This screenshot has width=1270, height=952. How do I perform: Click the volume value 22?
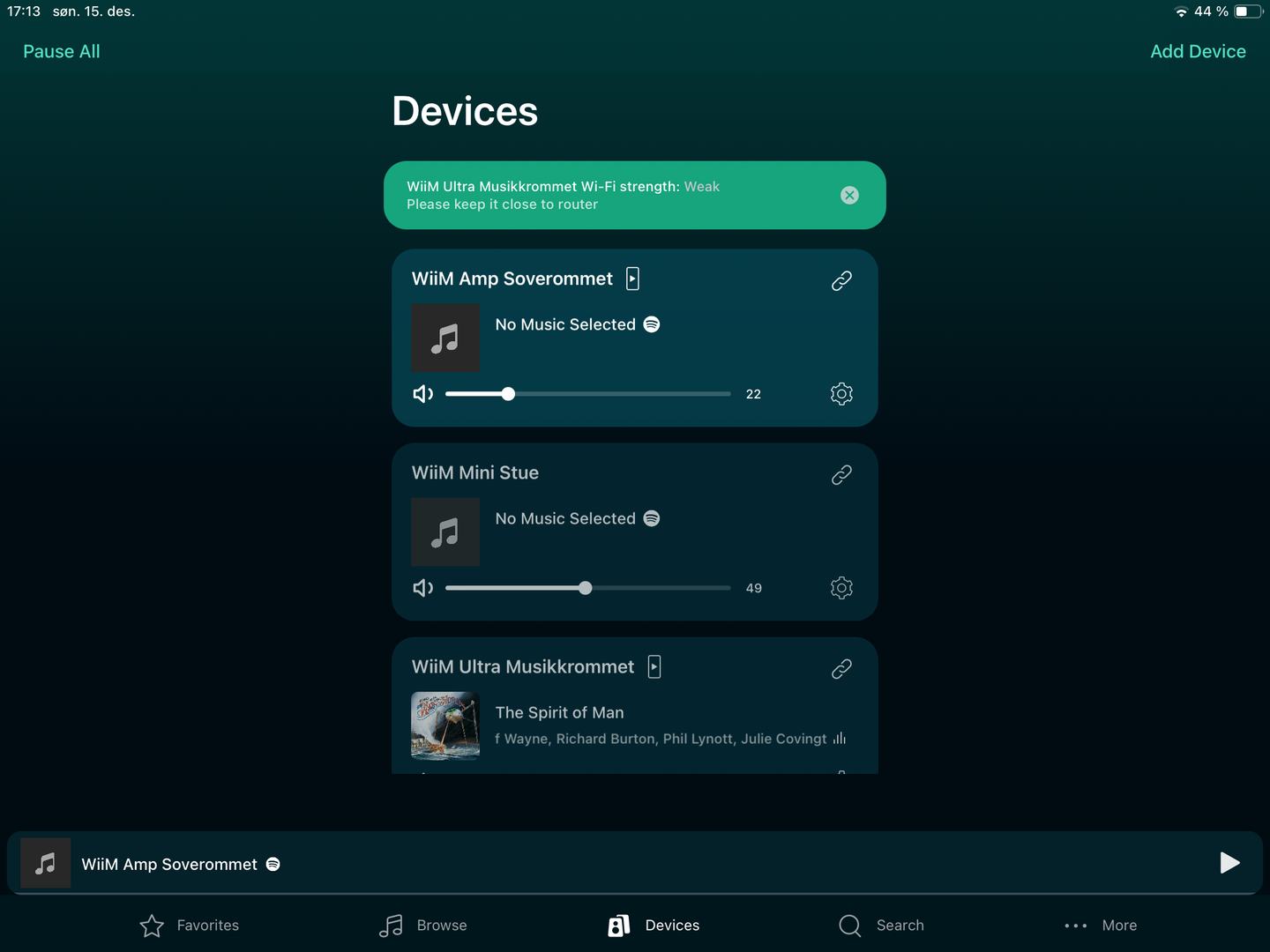point(753,394)
